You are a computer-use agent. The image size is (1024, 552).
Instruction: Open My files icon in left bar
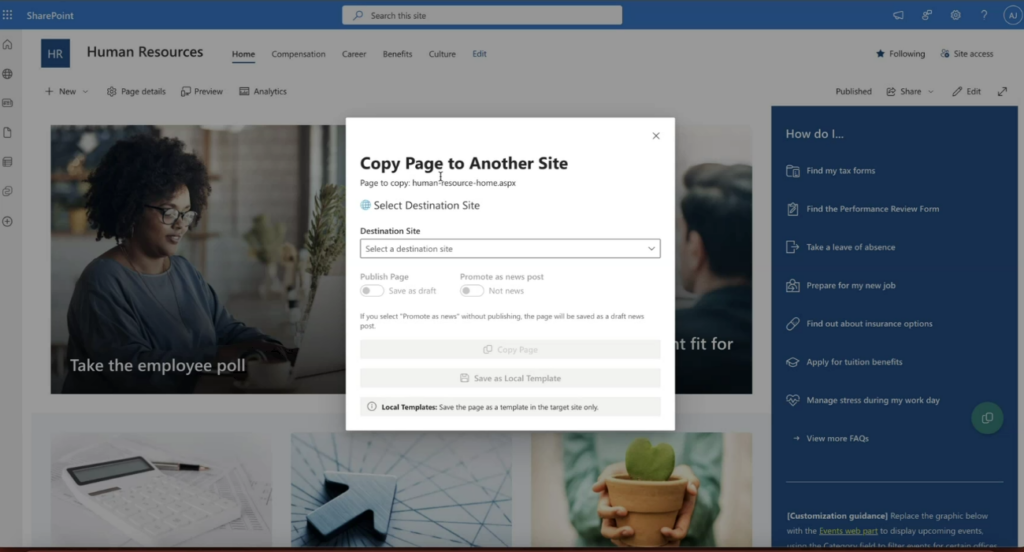(x=8, y=133)
